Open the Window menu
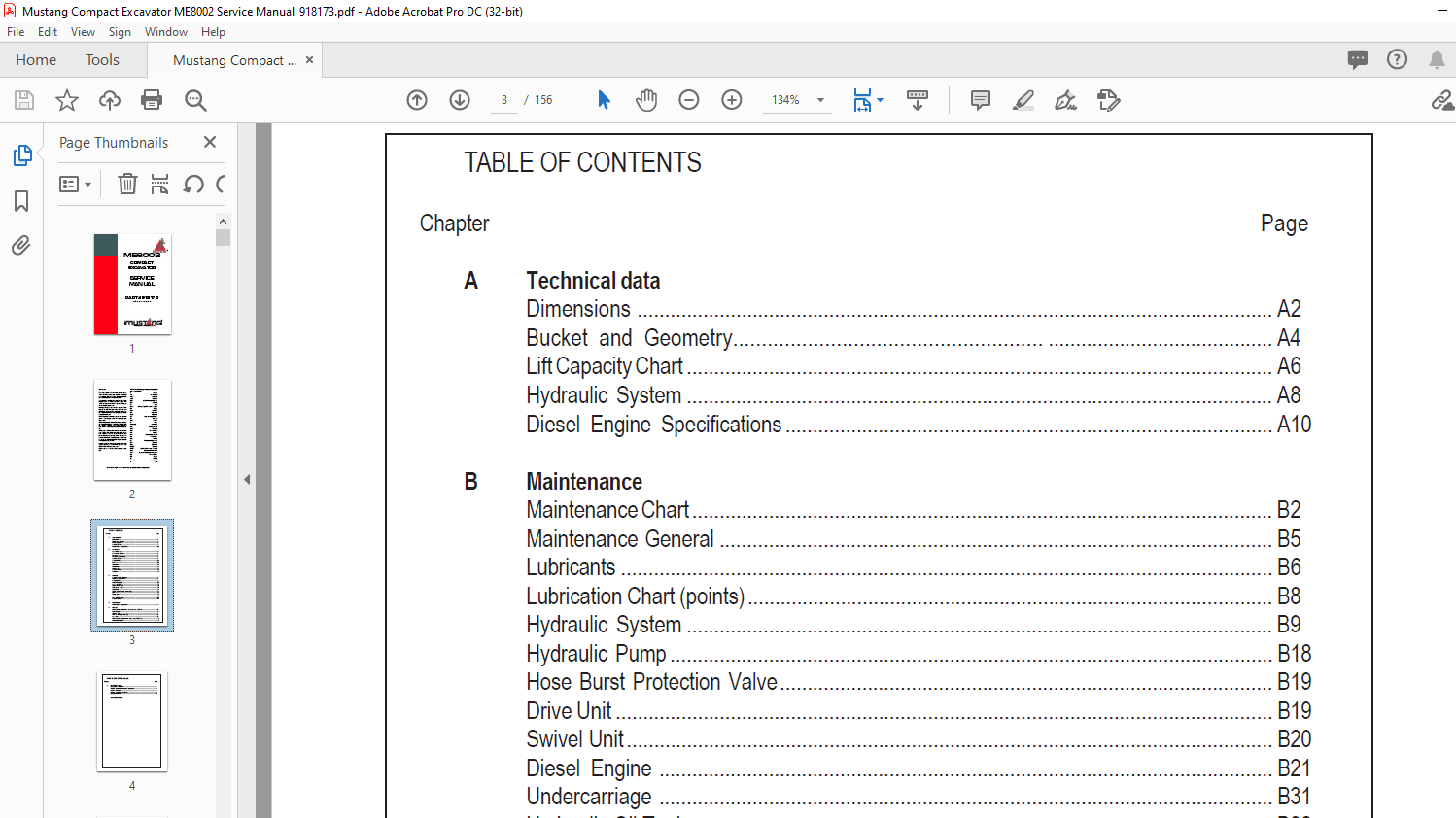This screenshot has width=1456, height=818. [166, 32]
